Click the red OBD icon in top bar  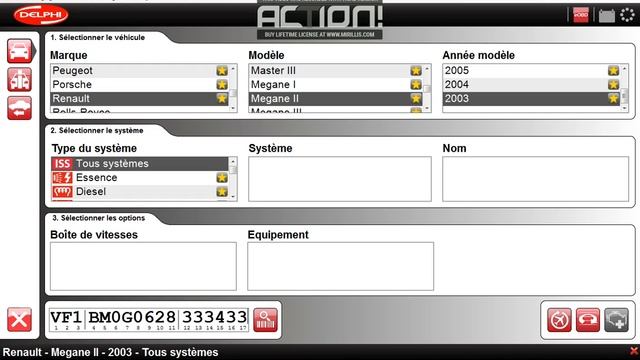click(580, 15)
